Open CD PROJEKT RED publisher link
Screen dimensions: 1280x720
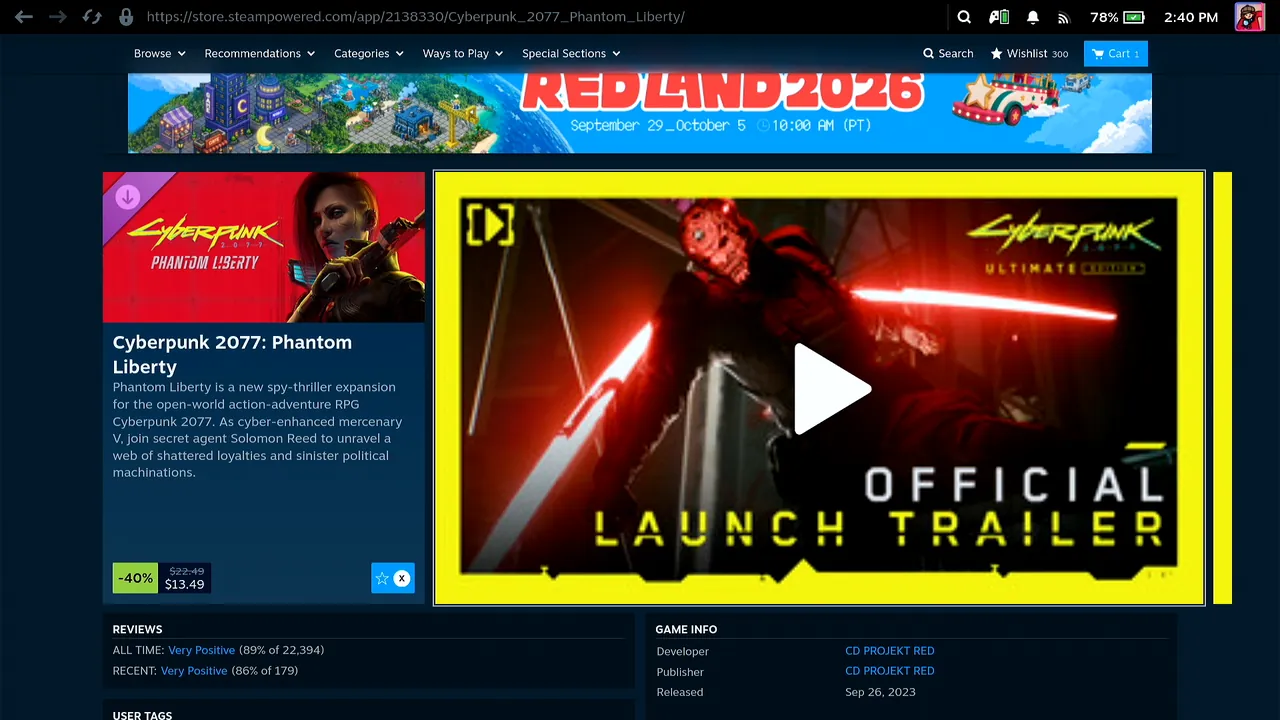pos(890,671)
